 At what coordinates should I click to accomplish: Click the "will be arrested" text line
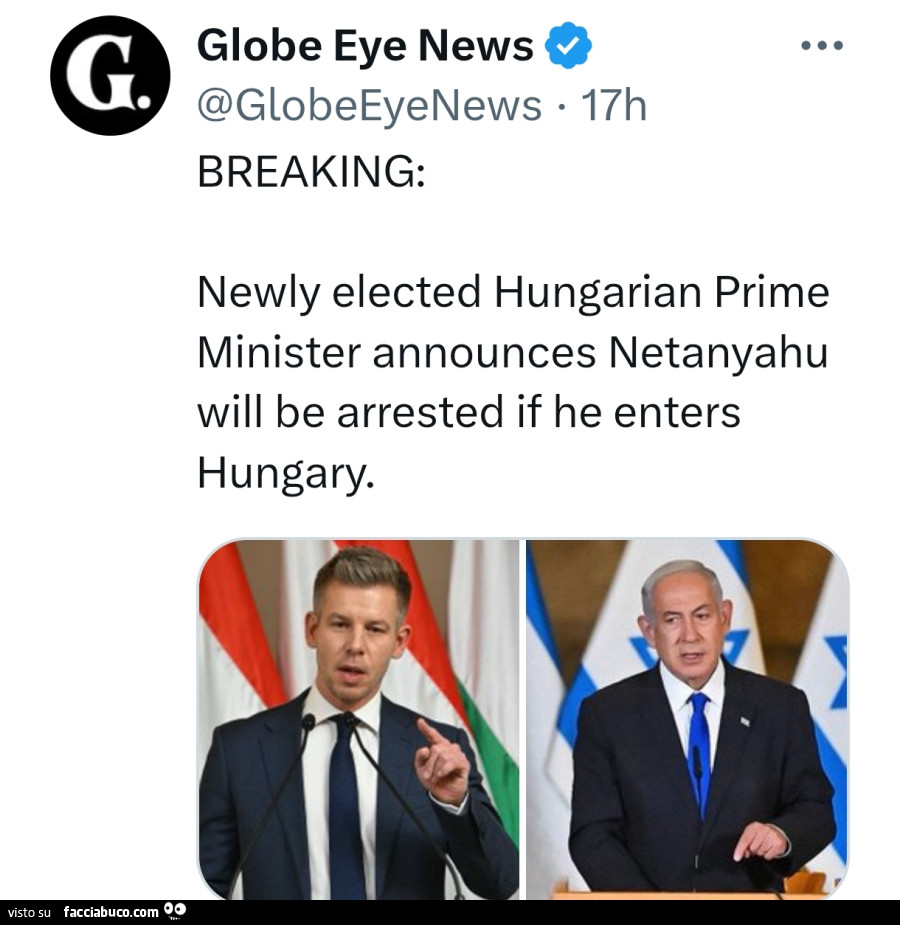468,412
